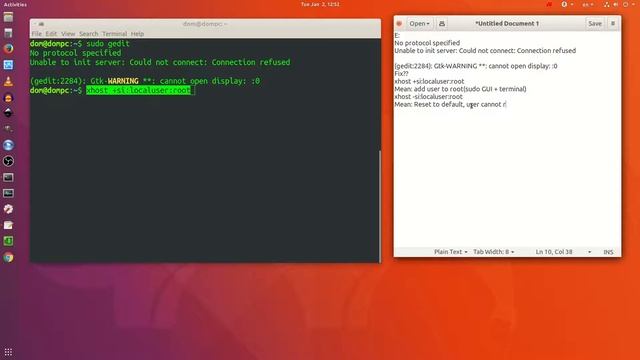Screen dimensions: 640x360
Task: Open terminal View menu
Action: [68, 33]
